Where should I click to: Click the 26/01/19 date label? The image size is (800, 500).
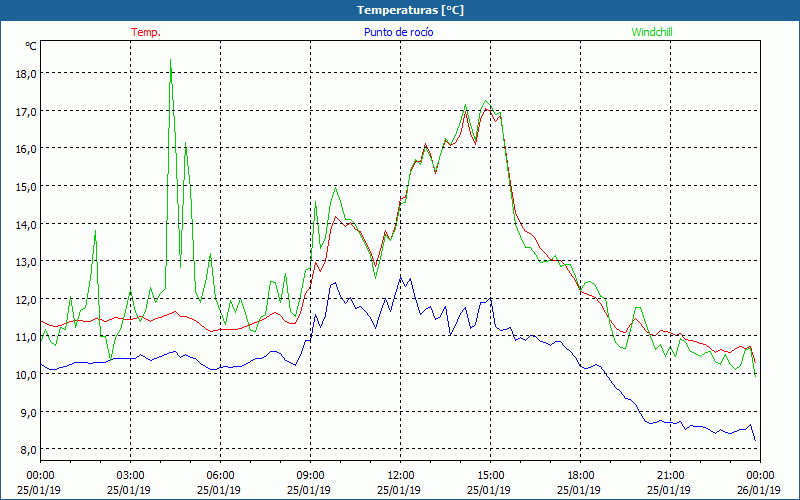[x=759, y=490]
